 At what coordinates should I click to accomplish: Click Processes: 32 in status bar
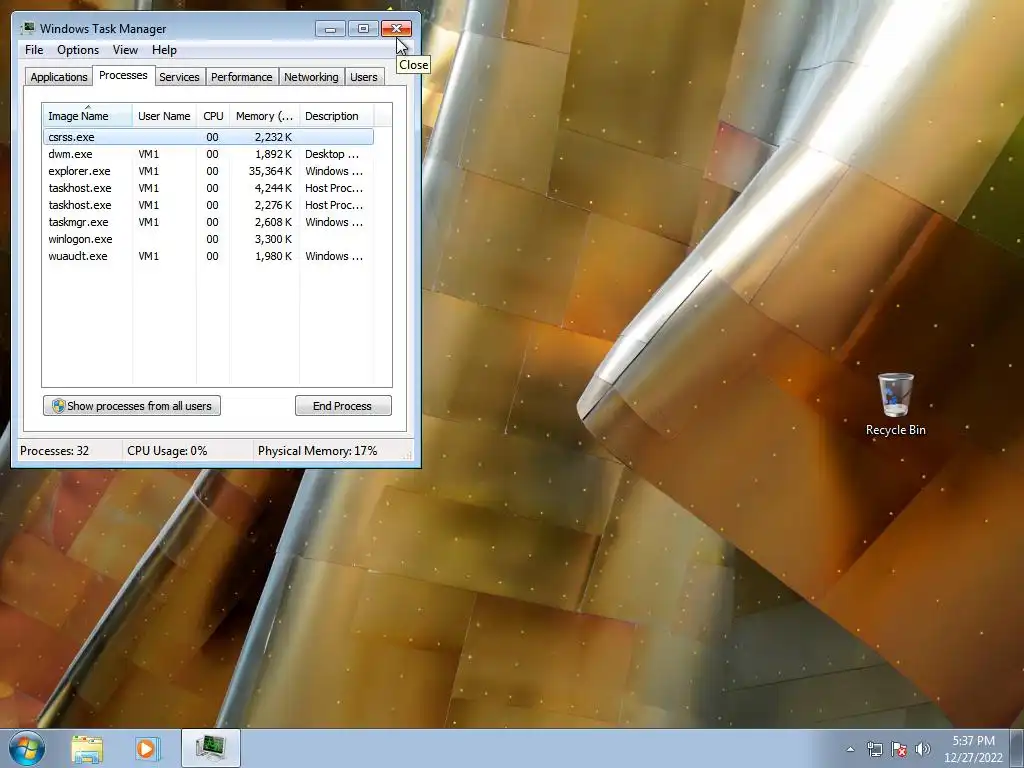[x=54, y=451]
